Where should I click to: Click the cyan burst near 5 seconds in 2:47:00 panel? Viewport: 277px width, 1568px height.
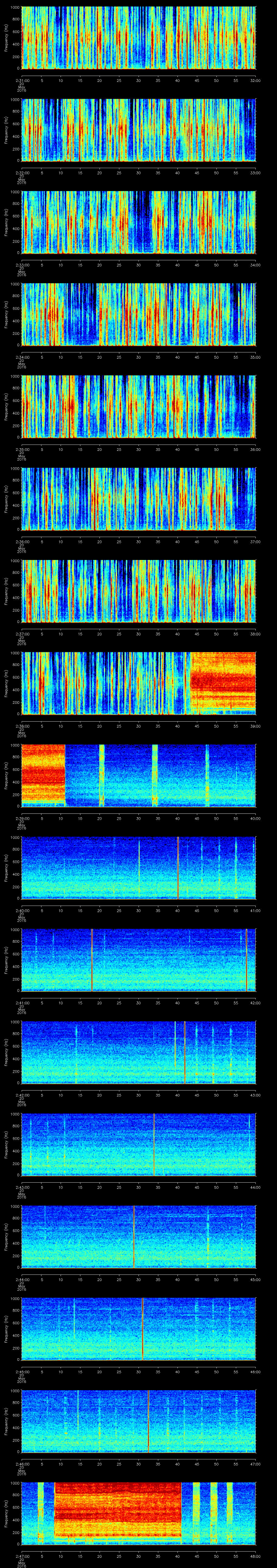click(x=41, y=1513)
